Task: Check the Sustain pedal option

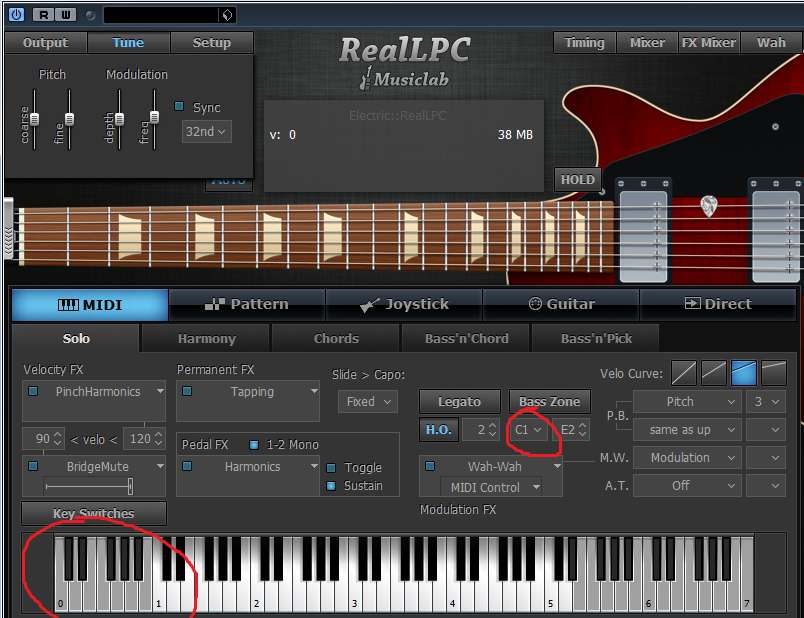Action: 331,486
